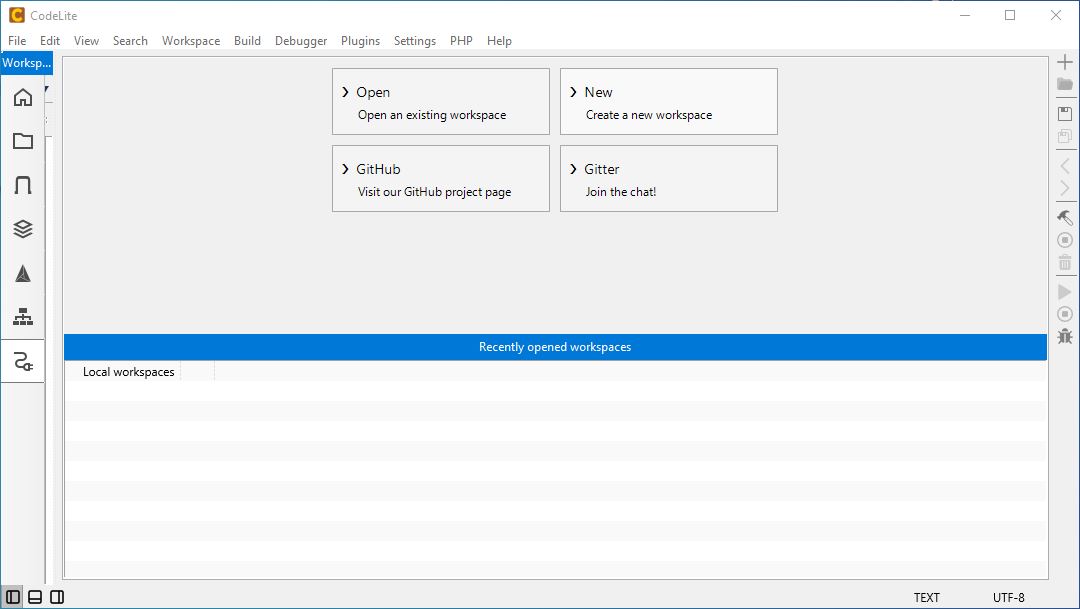Screen dimensions: 1080x609
Task: Open the Edit menu
Action: [50, 41]
